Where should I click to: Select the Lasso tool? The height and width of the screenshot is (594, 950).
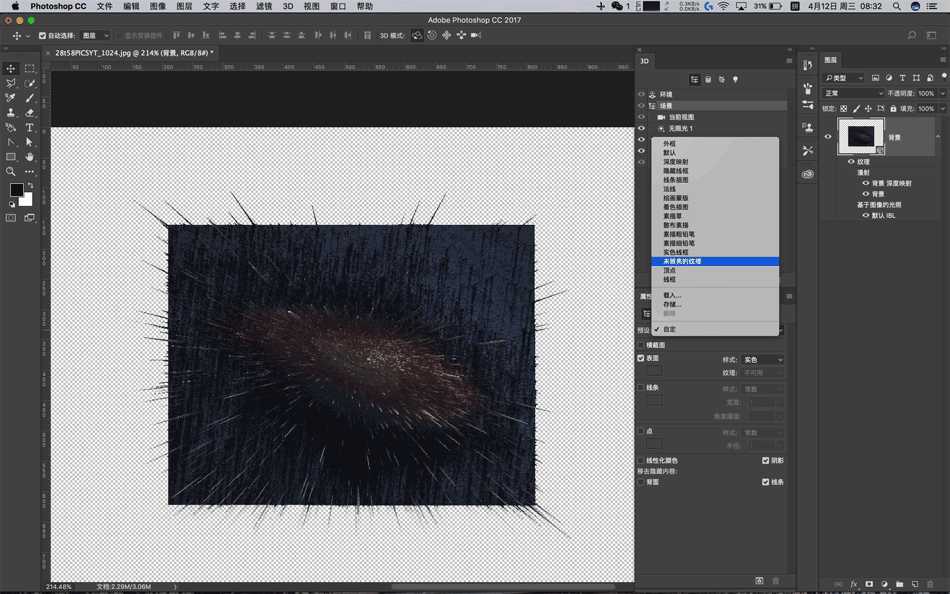pyautogui.click(x=9, y=84)
